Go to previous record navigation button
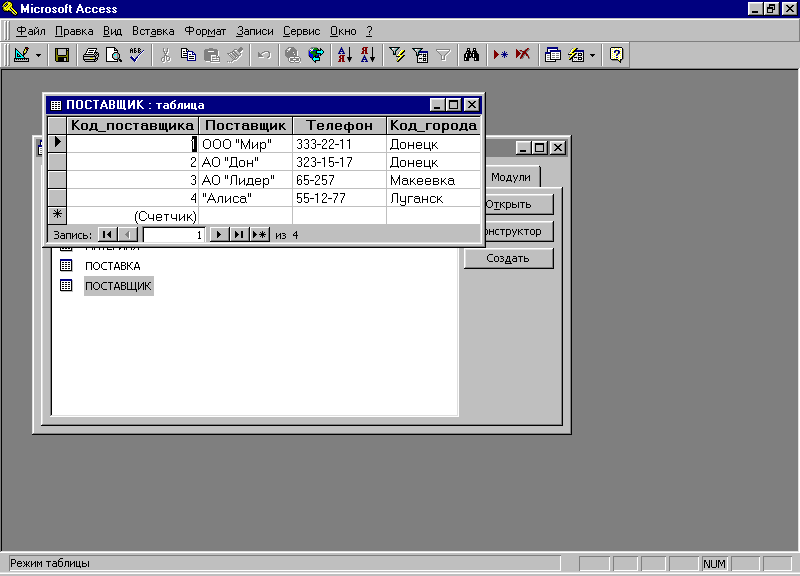Screen dimensions: 800x576 tap(128, 235)
